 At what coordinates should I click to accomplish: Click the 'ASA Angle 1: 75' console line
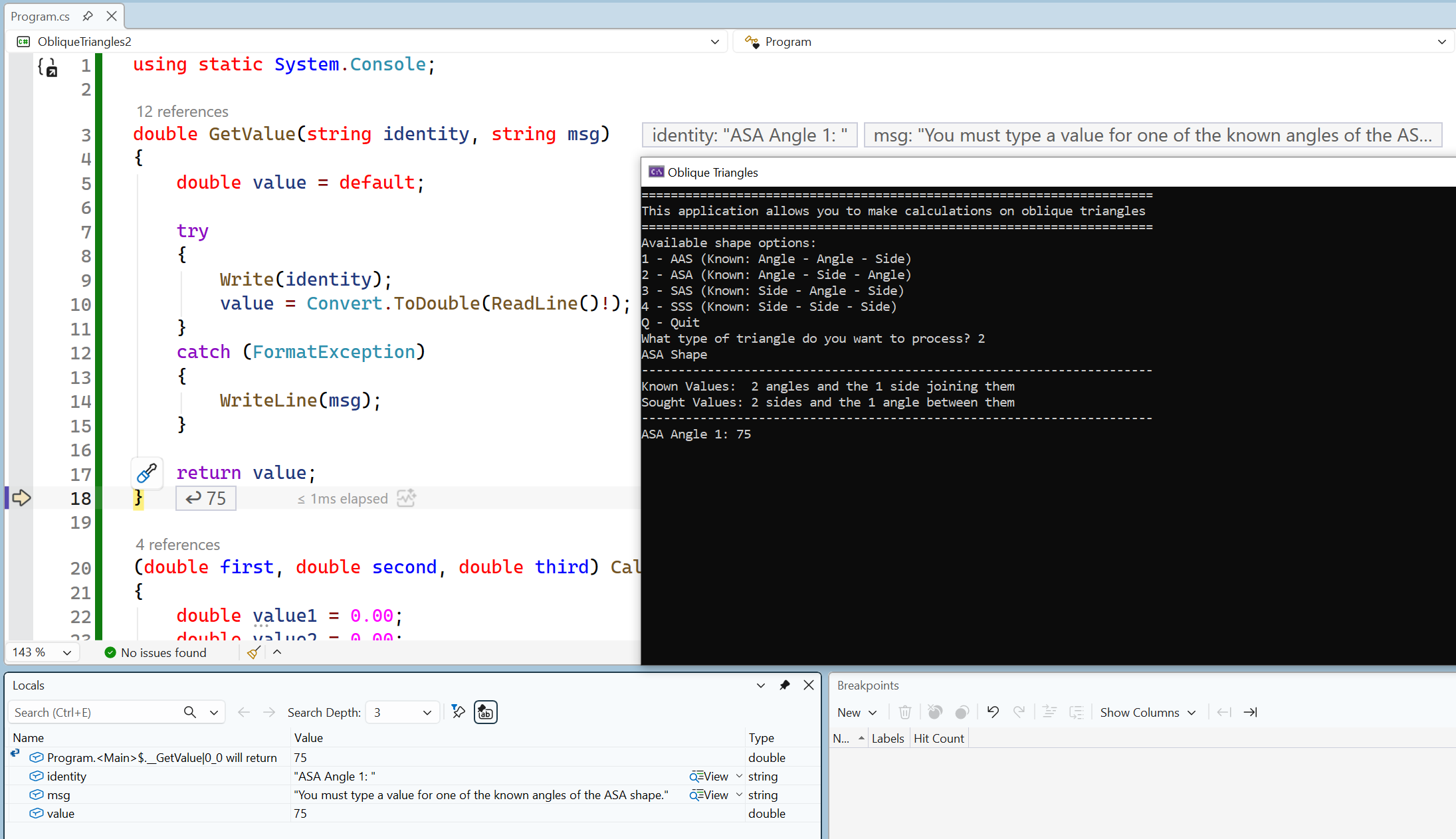pyautogui.click(x=696, y=434)
